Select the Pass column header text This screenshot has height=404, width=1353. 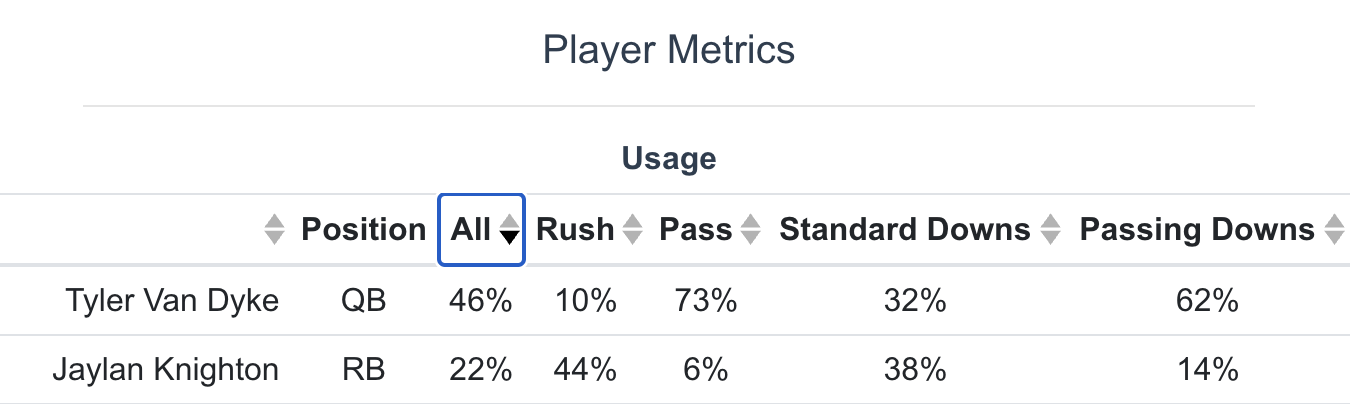[696, 230]
